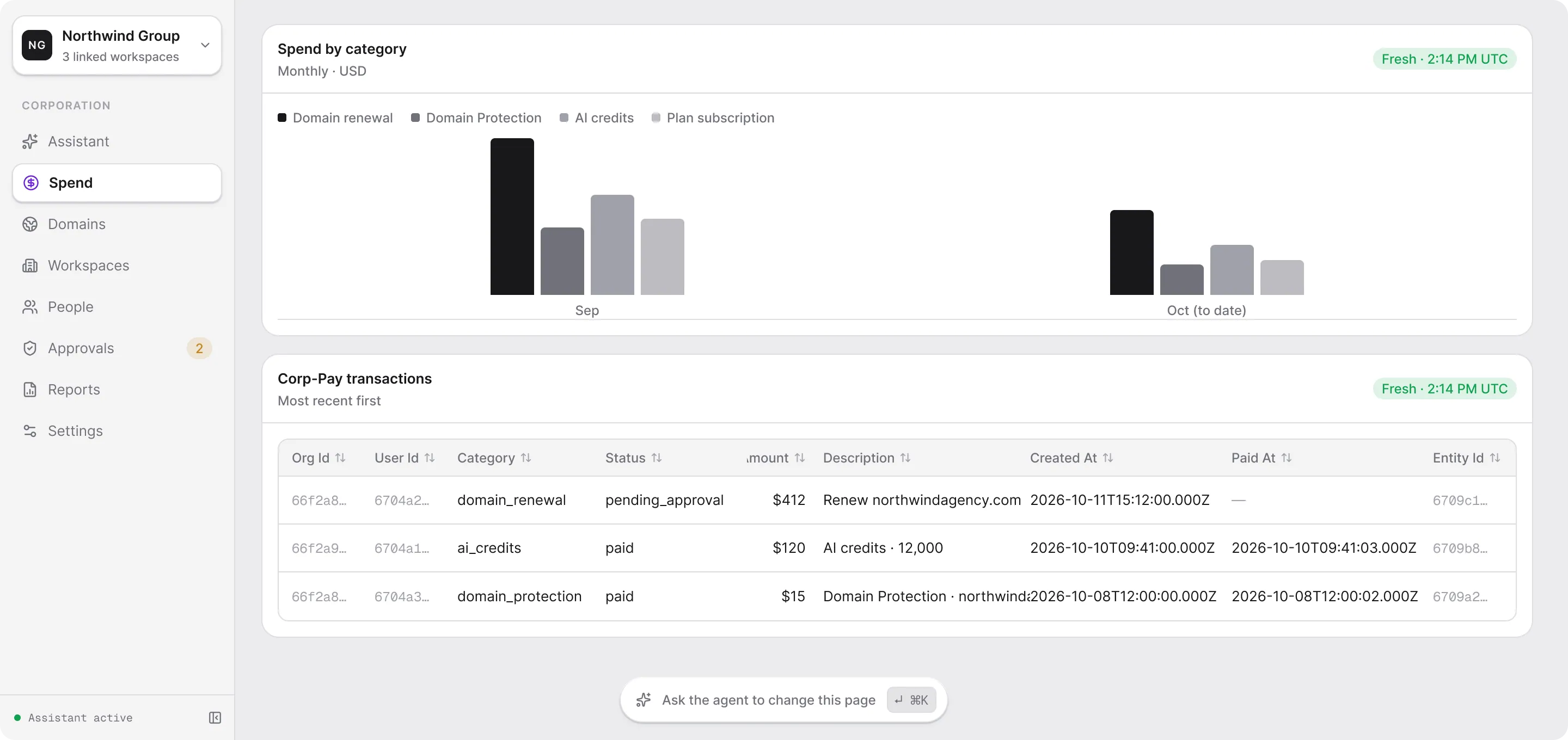Collapse the sidebar with the panel icon
Image resolution: width=1568 pixels, height=740 pixels.
[x=215, y=718]
